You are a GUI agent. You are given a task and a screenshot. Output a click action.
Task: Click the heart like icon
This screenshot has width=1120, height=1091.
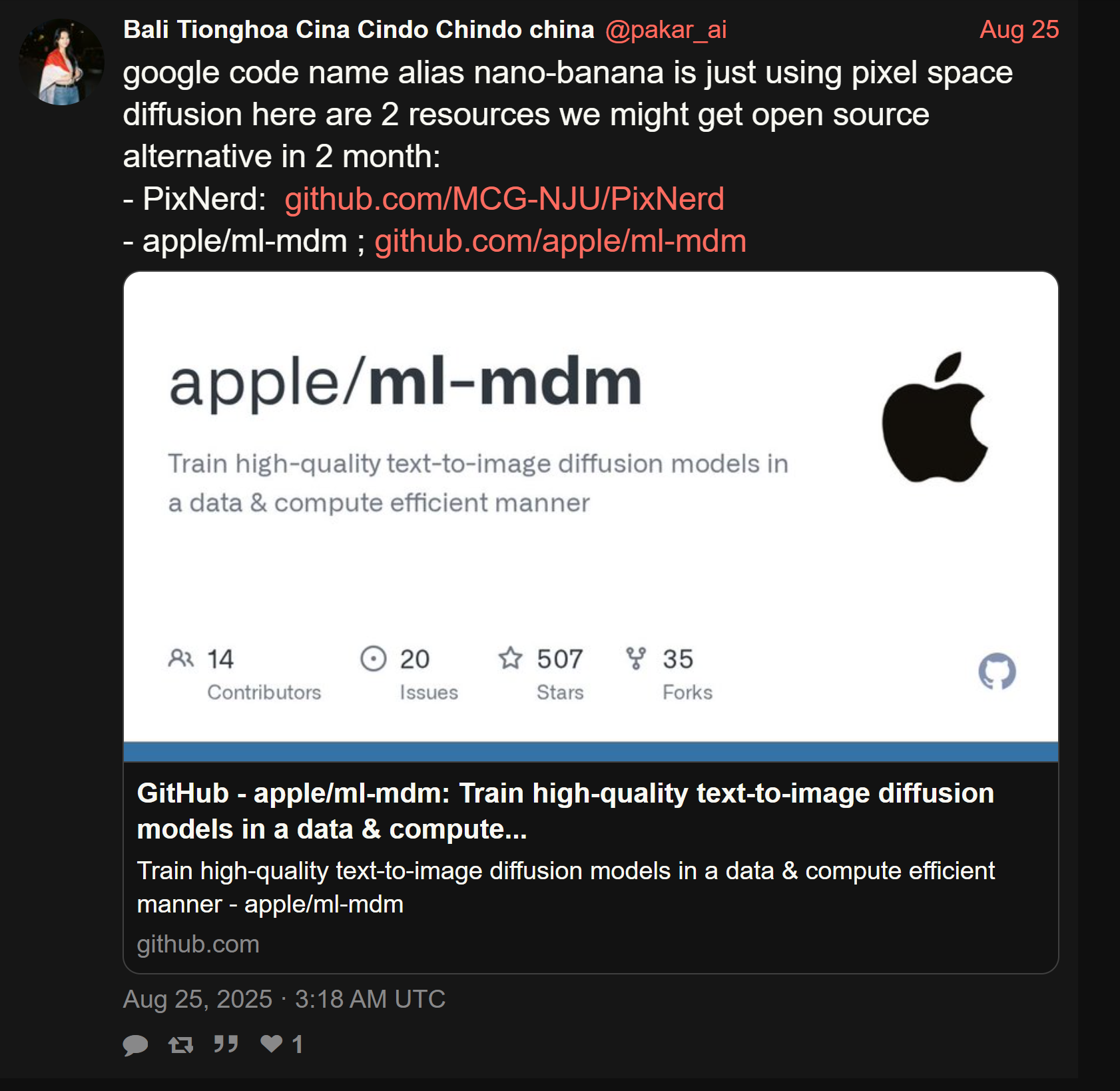click(272, 1044)
